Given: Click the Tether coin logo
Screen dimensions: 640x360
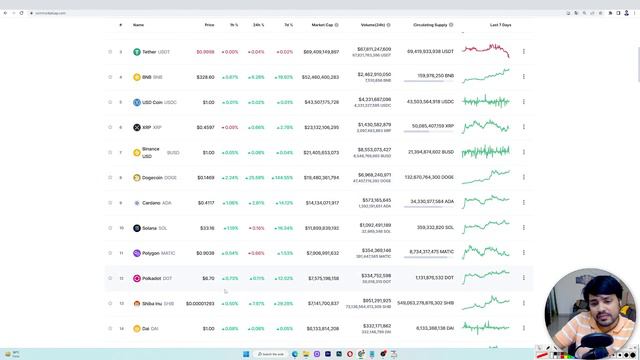Looking at the screenshot, I should point(137,52).
